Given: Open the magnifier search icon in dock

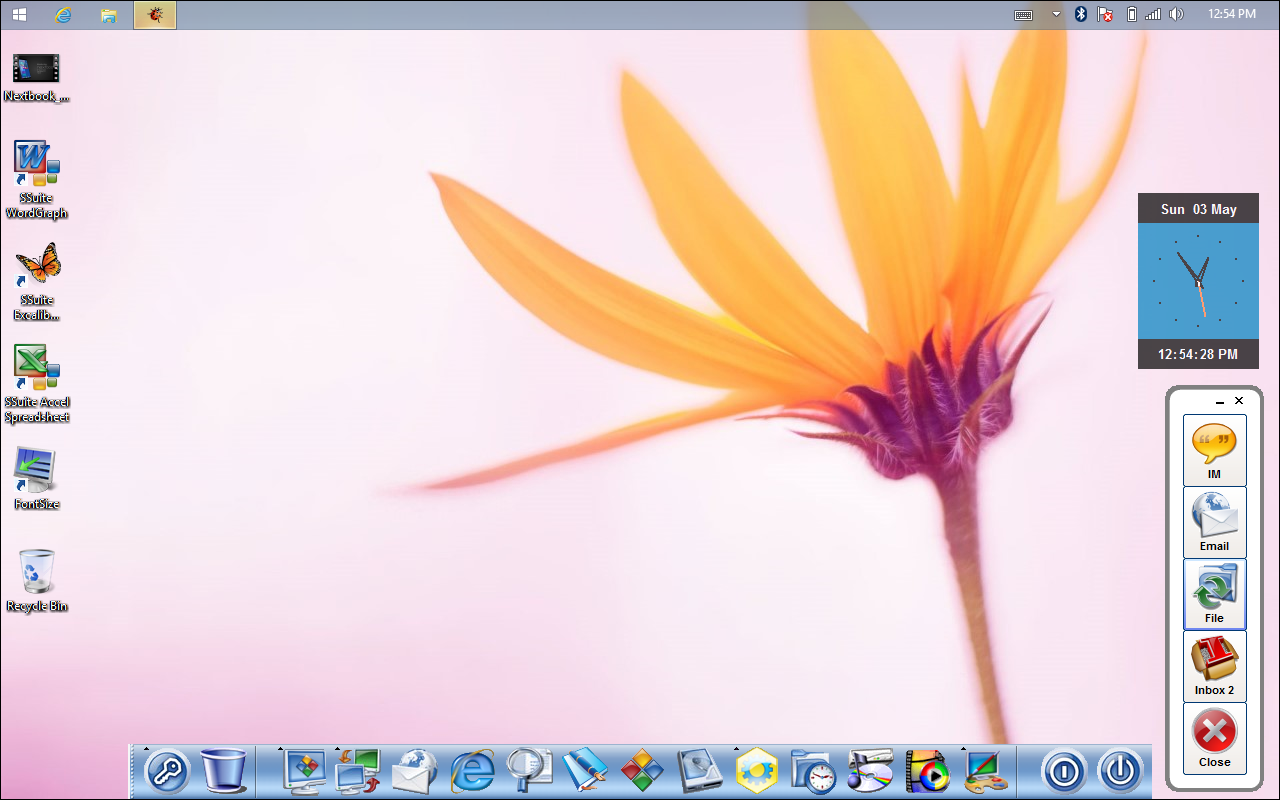Looking at the screenshot, I should 528,771.
